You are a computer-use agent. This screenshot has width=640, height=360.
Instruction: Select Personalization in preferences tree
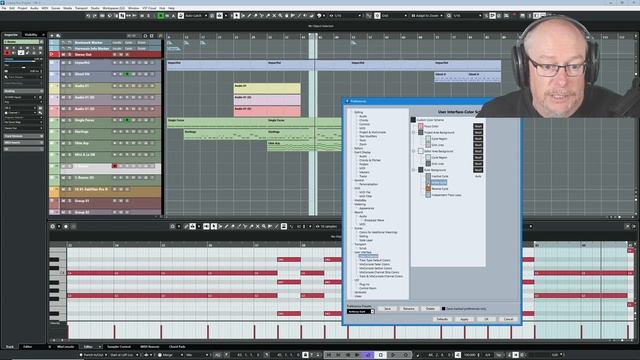click(368, 184)
